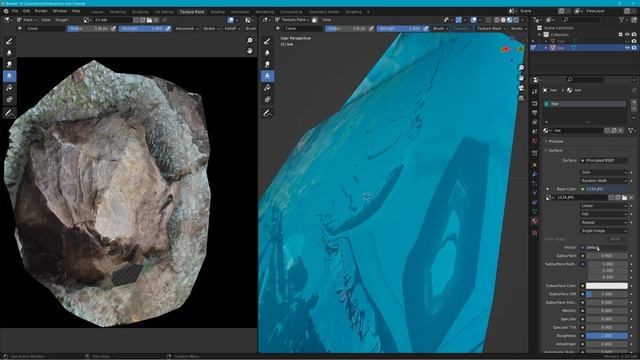Toggle render camera icon for the selected low object

click(634, 48)
